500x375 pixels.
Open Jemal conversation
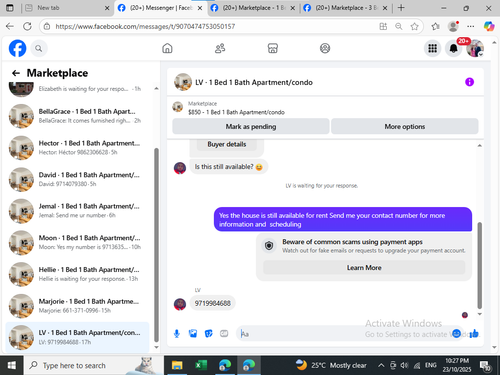[77, 211]
